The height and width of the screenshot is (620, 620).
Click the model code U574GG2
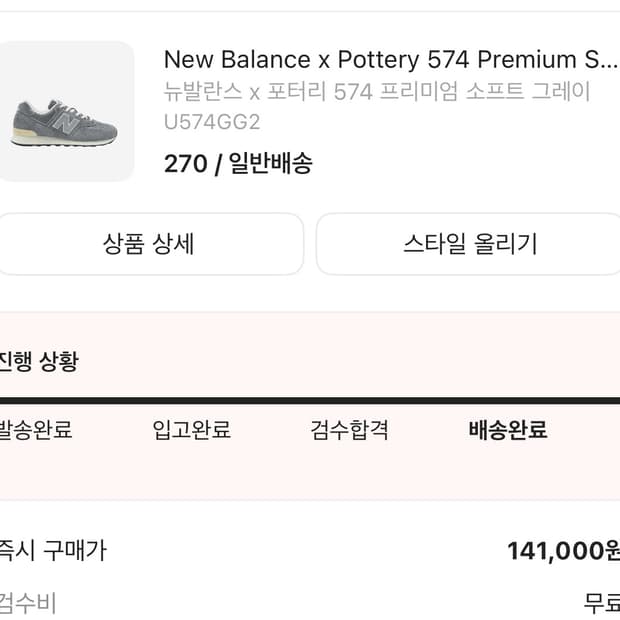click(x=211, y=123)
